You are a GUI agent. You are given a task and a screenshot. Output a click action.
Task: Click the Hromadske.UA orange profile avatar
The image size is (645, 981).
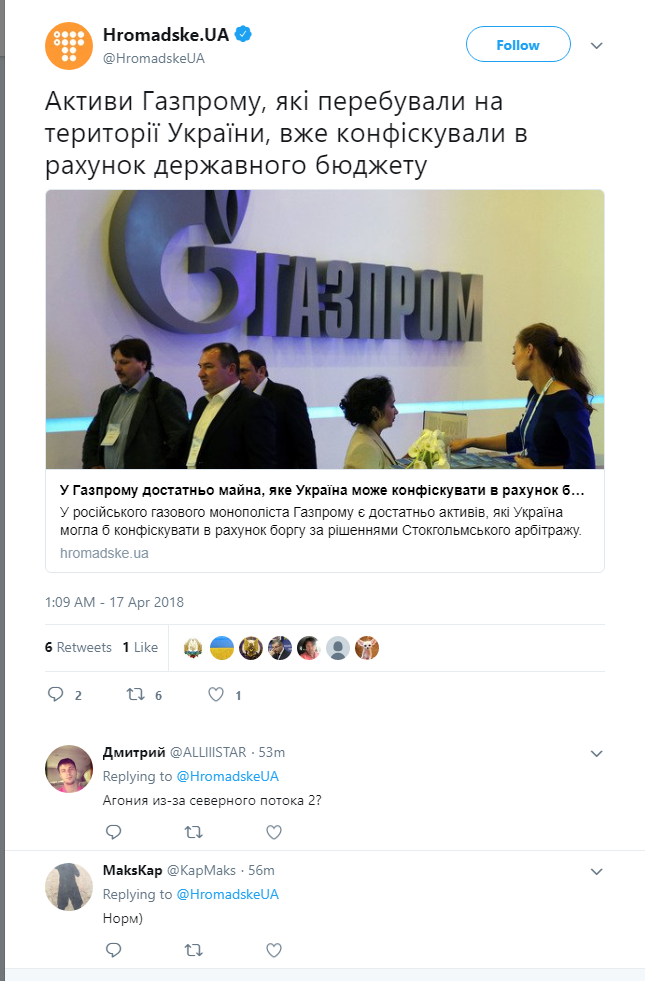click(69, 46)
